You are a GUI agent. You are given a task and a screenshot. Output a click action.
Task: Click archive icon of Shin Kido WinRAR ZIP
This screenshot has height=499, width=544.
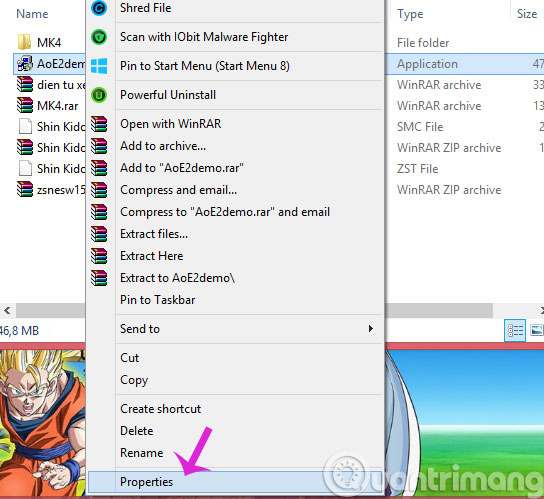click(x=25, y=147)
